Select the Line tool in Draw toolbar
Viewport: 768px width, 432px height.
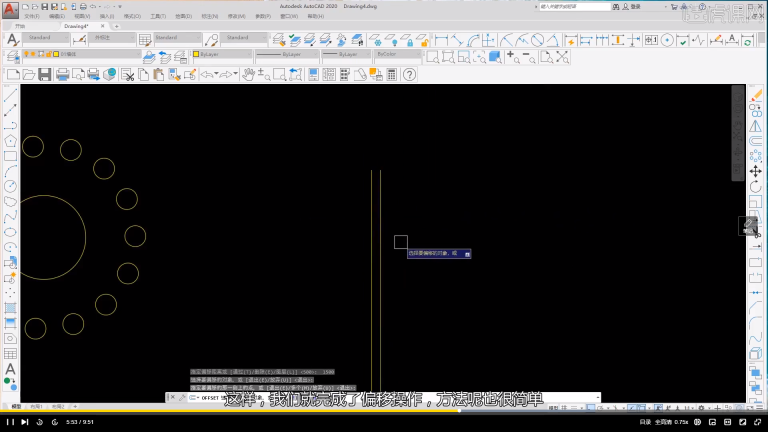[10, 95]
